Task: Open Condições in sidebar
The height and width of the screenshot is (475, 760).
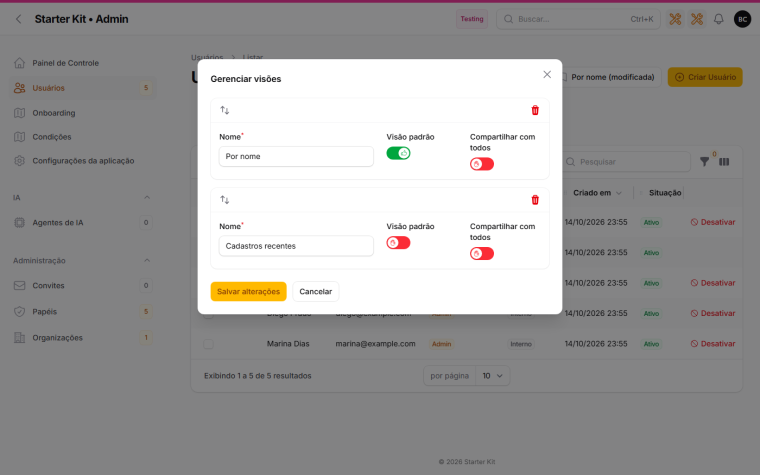Action: [52, 137]
